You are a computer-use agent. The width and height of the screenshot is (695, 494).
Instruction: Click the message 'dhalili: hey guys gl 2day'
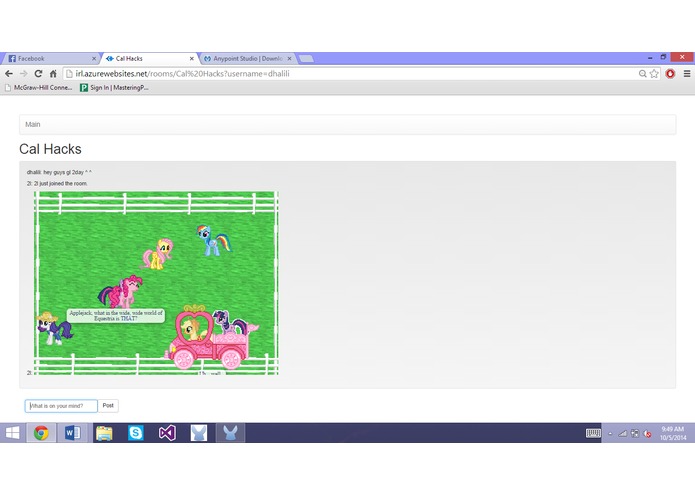59,172
